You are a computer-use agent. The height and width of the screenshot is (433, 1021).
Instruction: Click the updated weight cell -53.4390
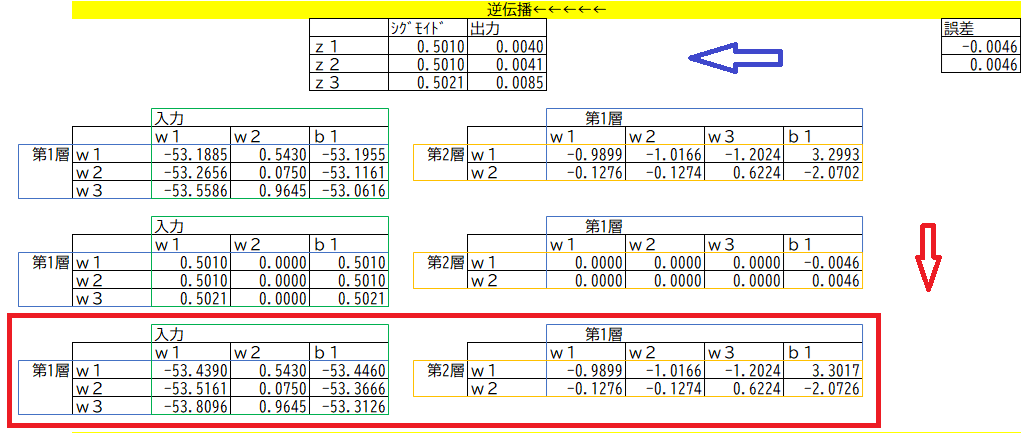190,370
